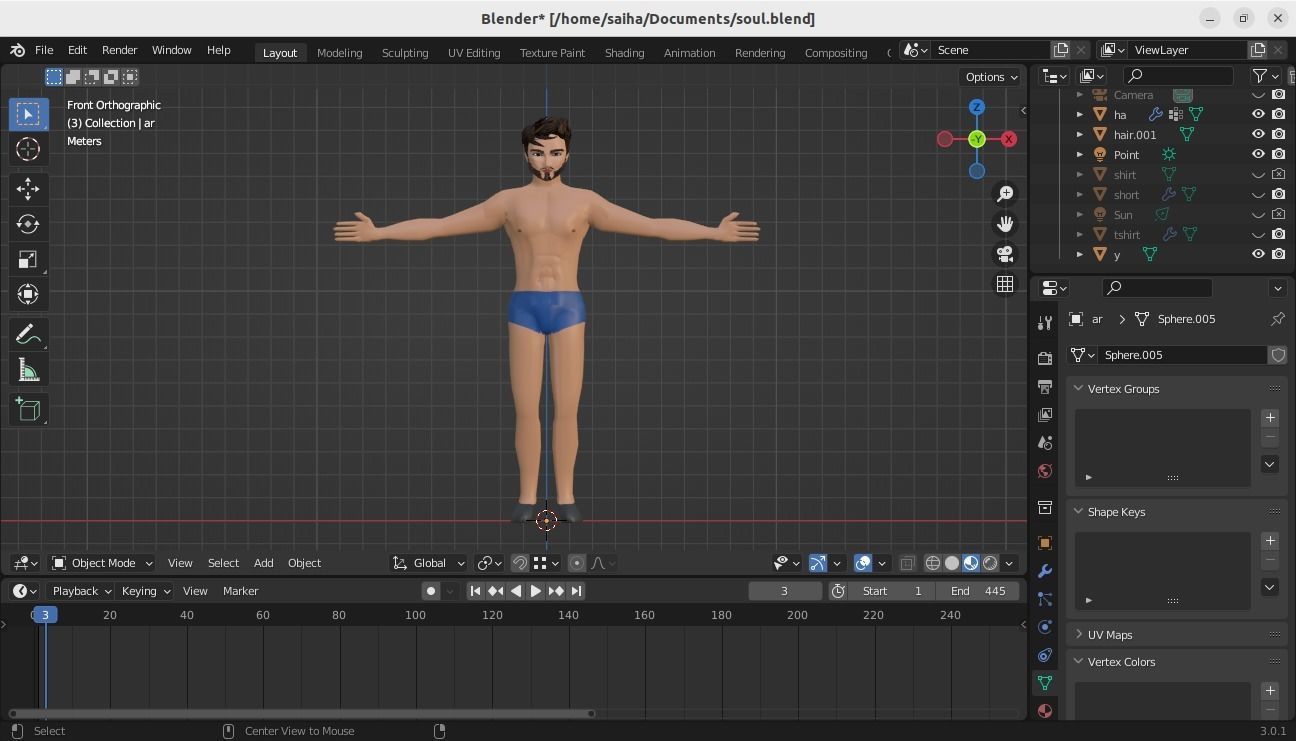Open the Global transform orientation dropdown
This screenshot has height=741, width=1296.
click(429, 563)
